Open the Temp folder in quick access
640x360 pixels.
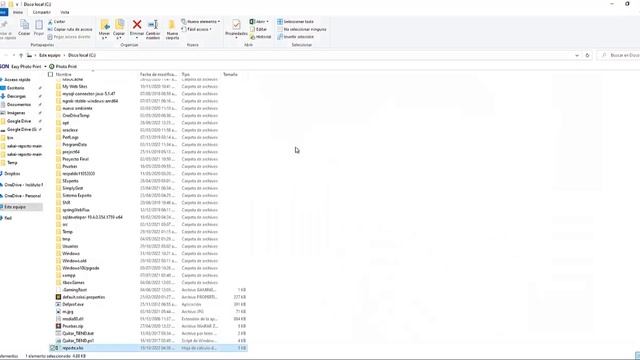12,163
